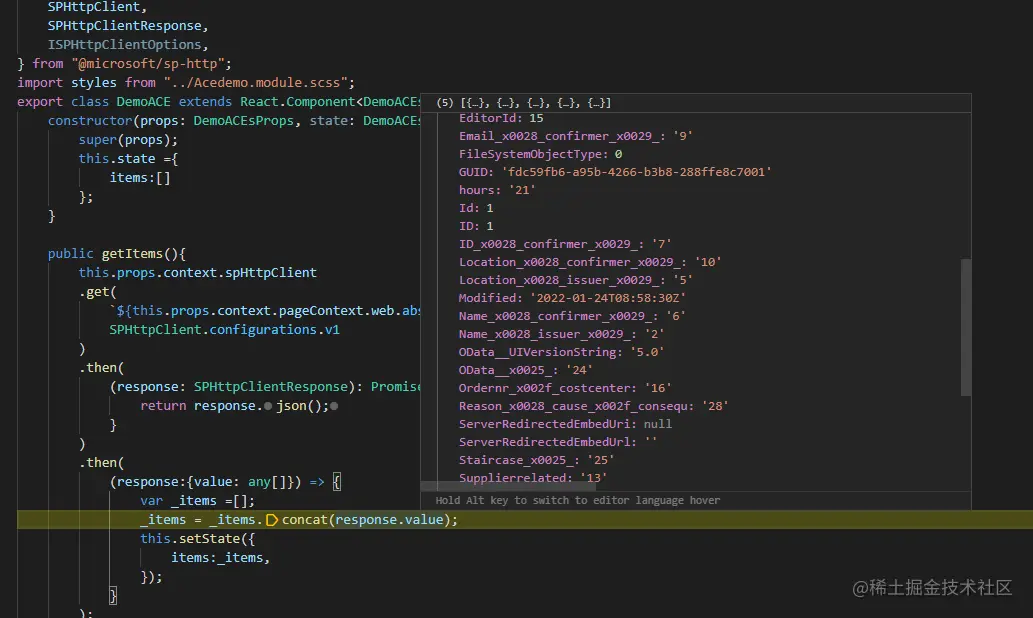Click the yellow execution pointer before concat

pos(271,520)
